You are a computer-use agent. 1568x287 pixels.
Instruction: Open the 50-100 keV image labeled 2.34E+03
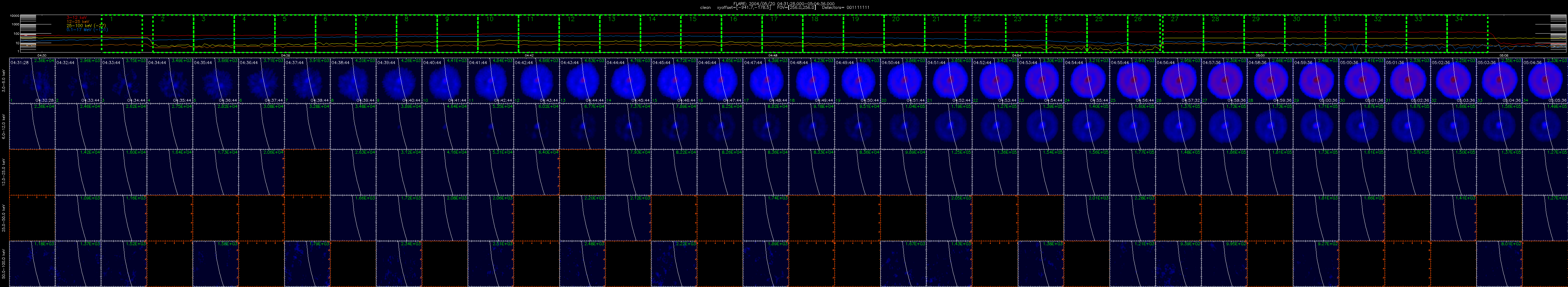coord(399,263)
